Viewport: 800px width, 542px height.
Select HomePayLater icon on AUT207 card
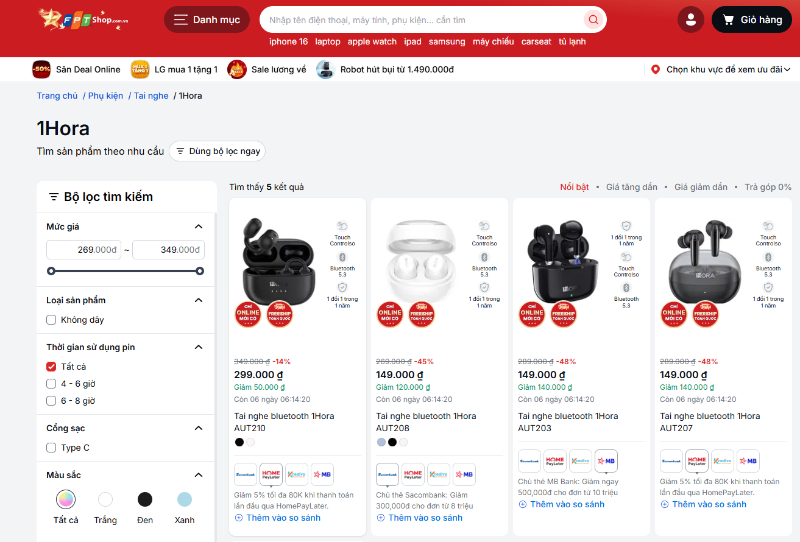[x=696, y=461]
